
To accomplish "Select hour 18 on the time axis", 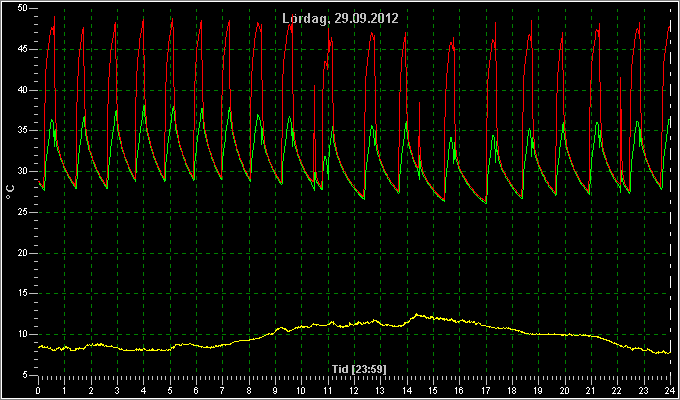I will tap(512, 390).
